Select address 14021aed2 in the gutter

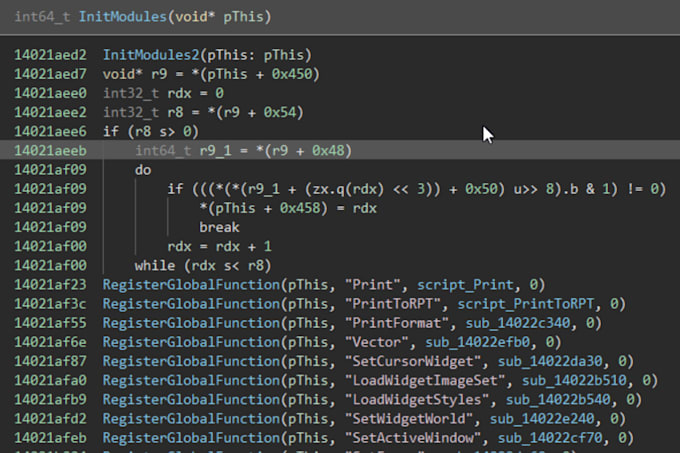coord(51,54)
